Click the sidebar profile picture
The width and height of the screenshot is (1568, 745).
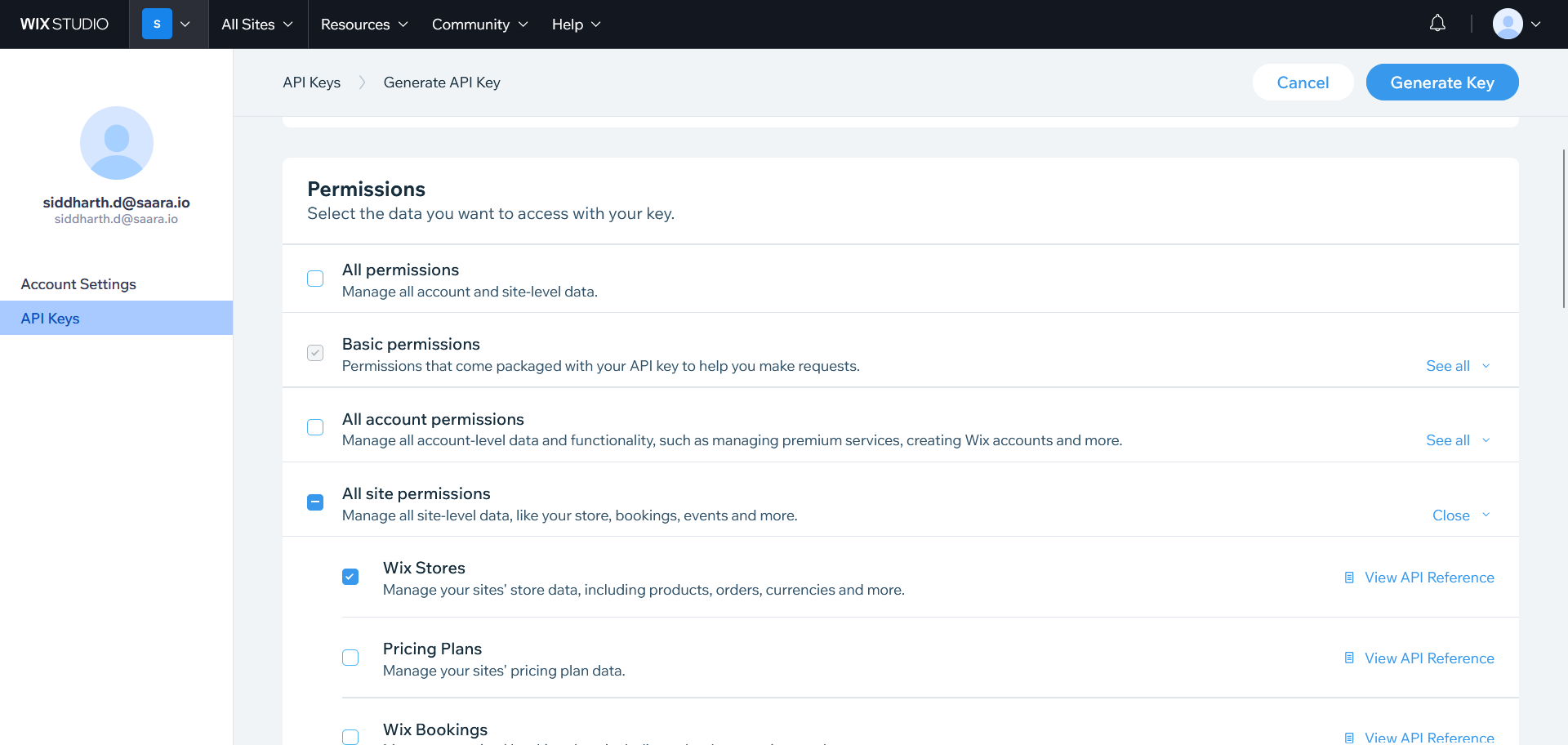117,143
